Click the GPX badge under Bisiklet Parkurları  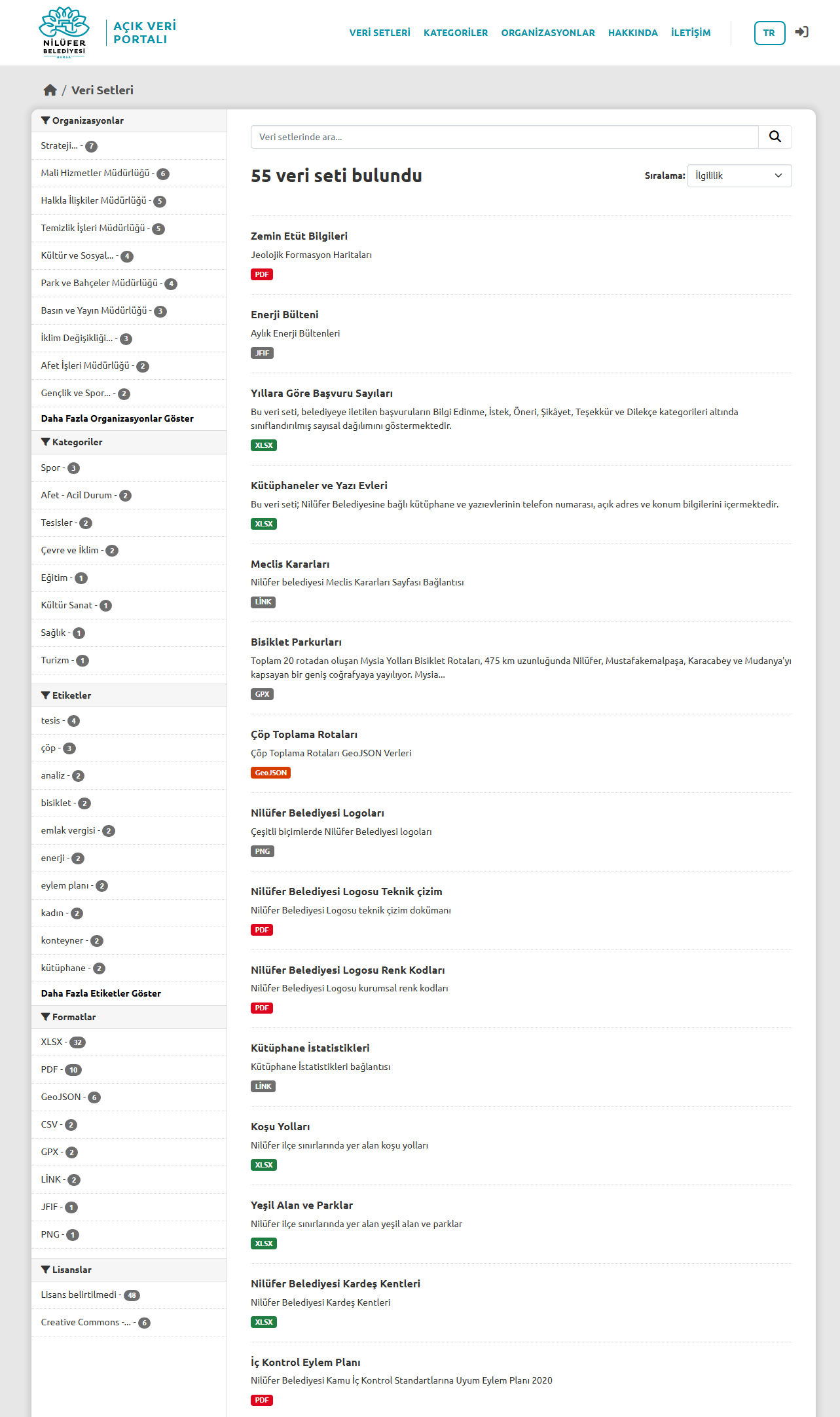[262, 694]
